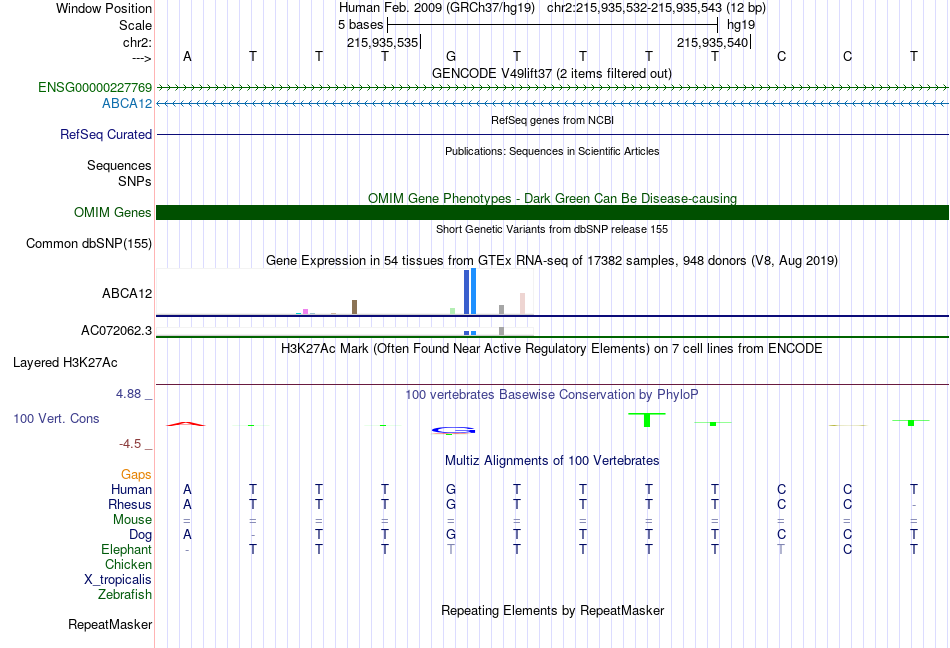Click the 215,935,535 position marker

tap(383, 42)
